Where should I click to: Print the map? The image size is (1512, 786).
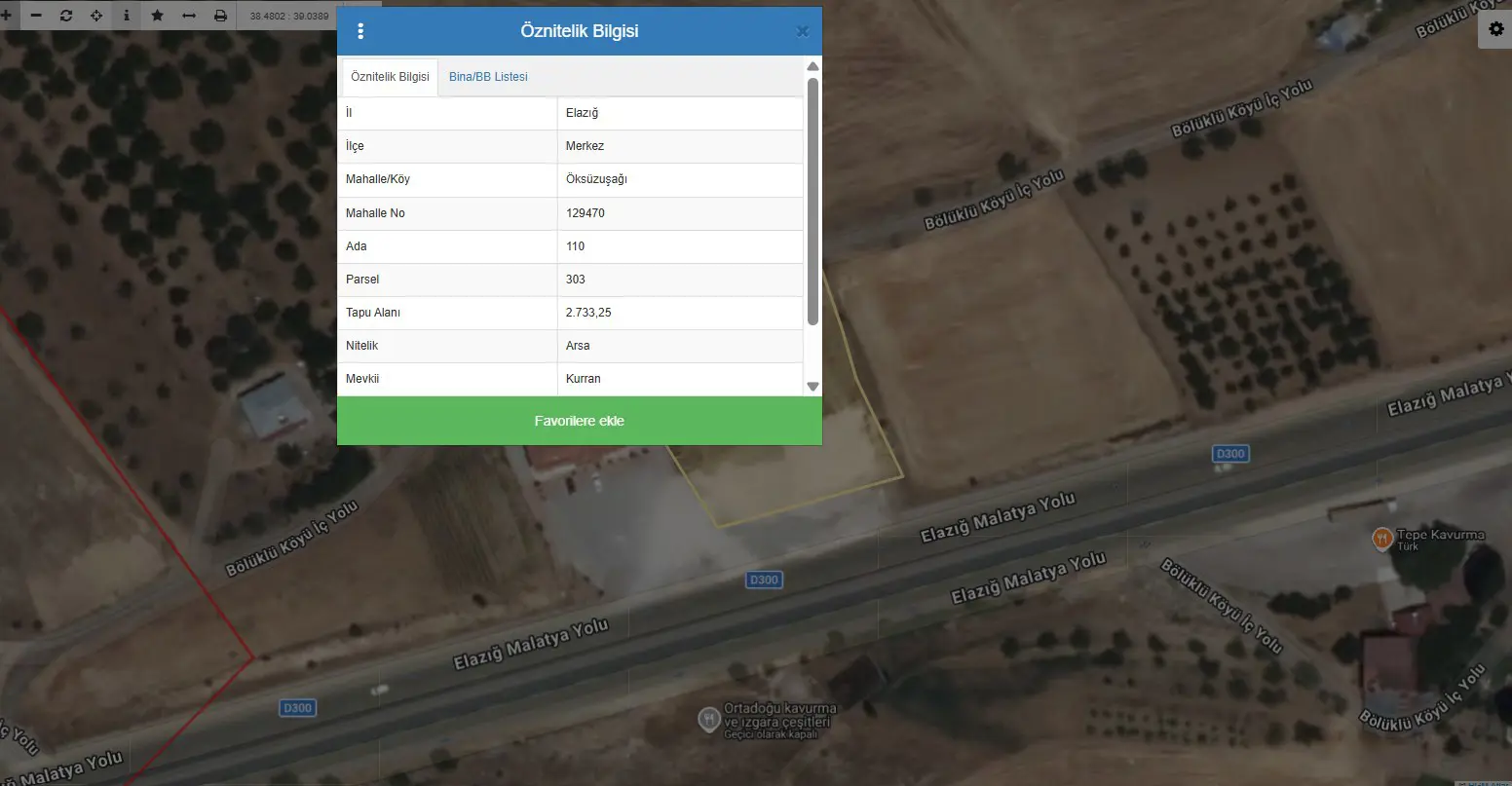[220, 16]
